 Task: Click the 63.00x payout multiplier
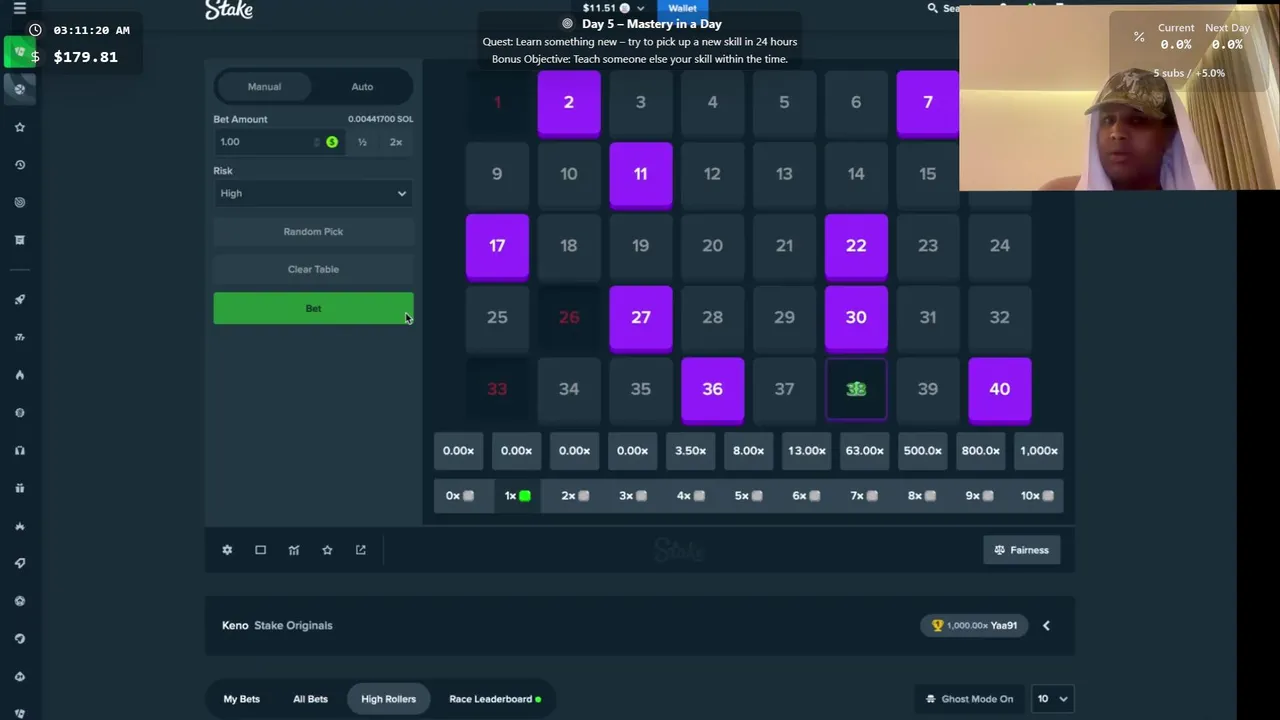(864, 451)
